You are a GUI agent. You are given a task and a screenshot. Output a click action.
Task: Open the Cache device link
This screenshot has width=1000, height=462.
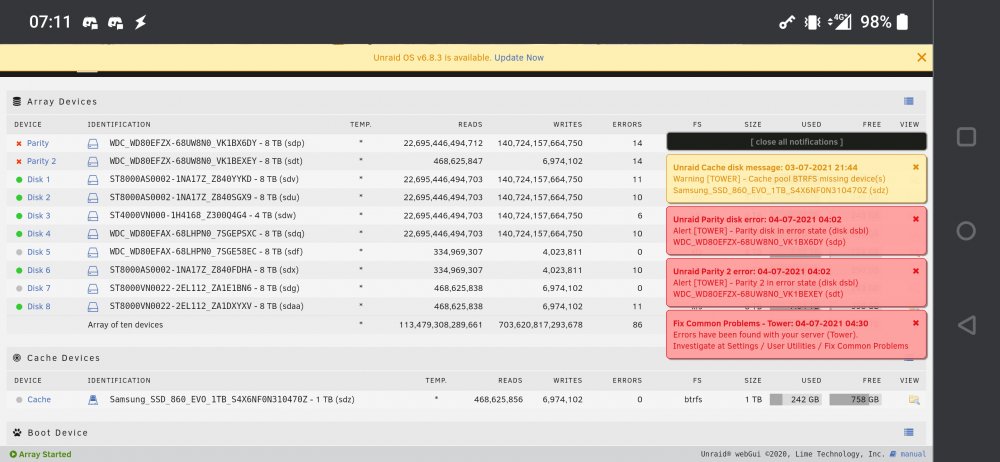click(39, 399)
